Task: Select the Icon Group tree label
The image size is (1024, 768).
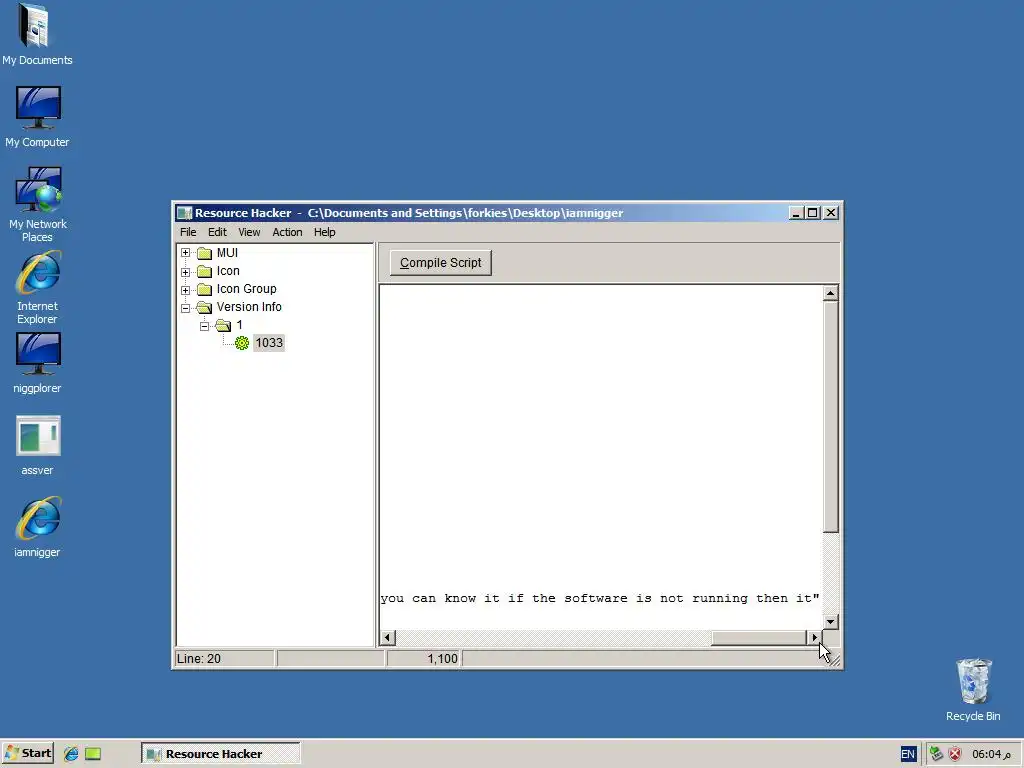Action: pos(247,289)
